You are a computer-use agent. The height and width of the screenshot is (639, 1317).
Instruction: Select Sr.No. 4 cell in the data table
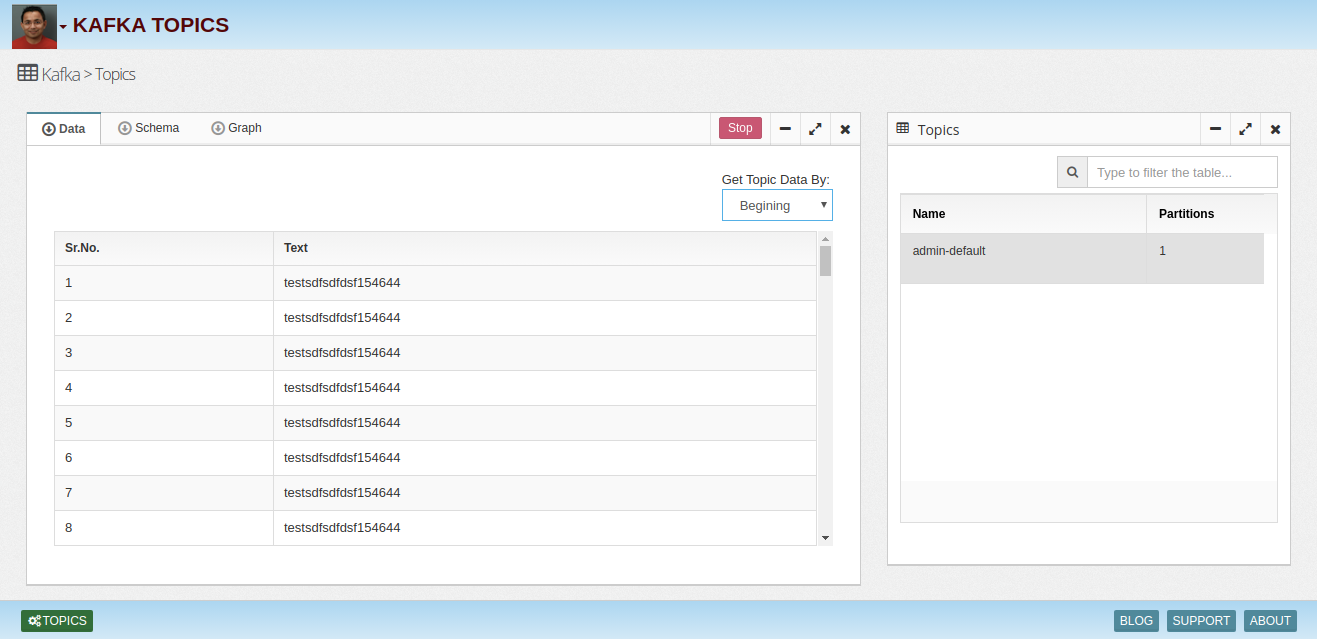point(164,388)
